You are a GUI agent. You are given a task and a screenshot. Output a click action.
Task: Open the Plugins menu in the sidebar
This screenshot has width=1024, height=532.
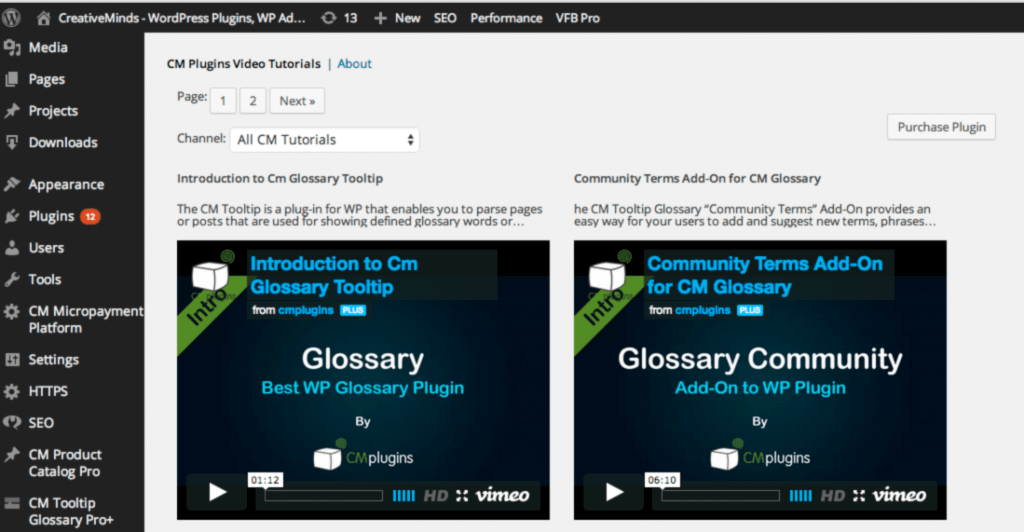pos(52,216)
